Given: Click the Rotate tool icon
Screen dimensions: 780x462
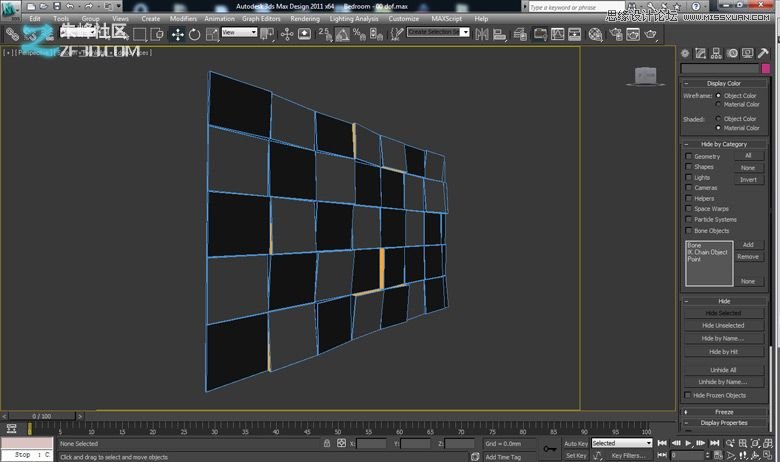Looking at the screenshot, I should pos(195,33).
